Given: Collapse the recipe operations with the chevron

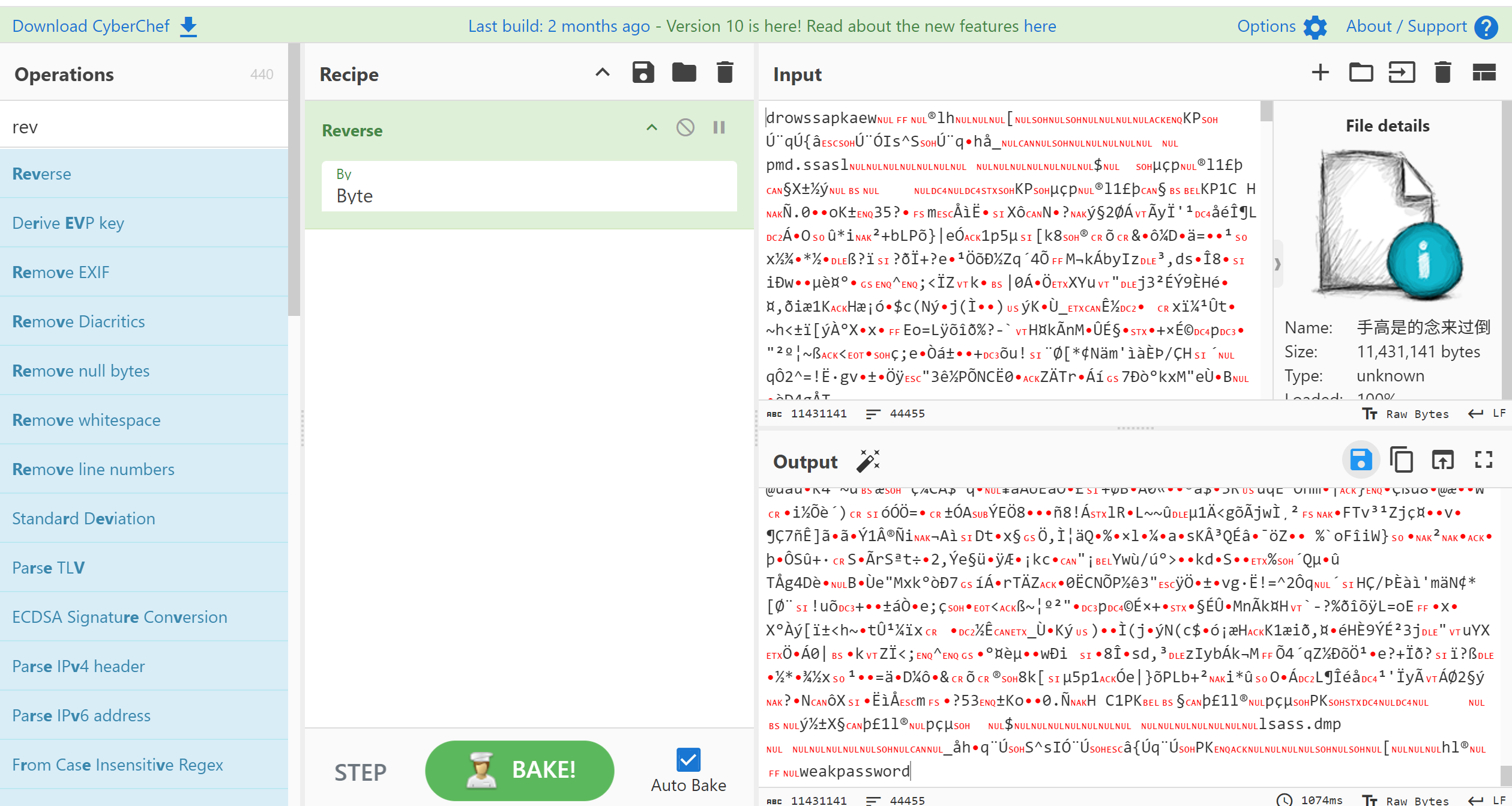Looking at the screenshot, I should click(x=603, y=73).
